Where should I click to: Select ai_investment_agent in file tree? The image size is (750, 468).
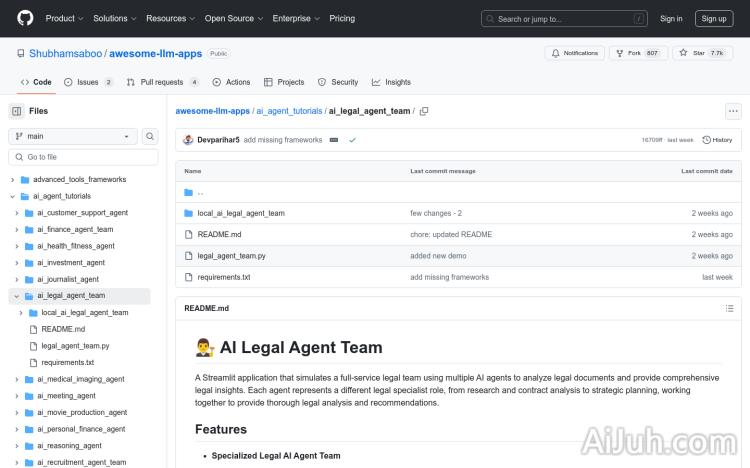(x=71, y=263)
